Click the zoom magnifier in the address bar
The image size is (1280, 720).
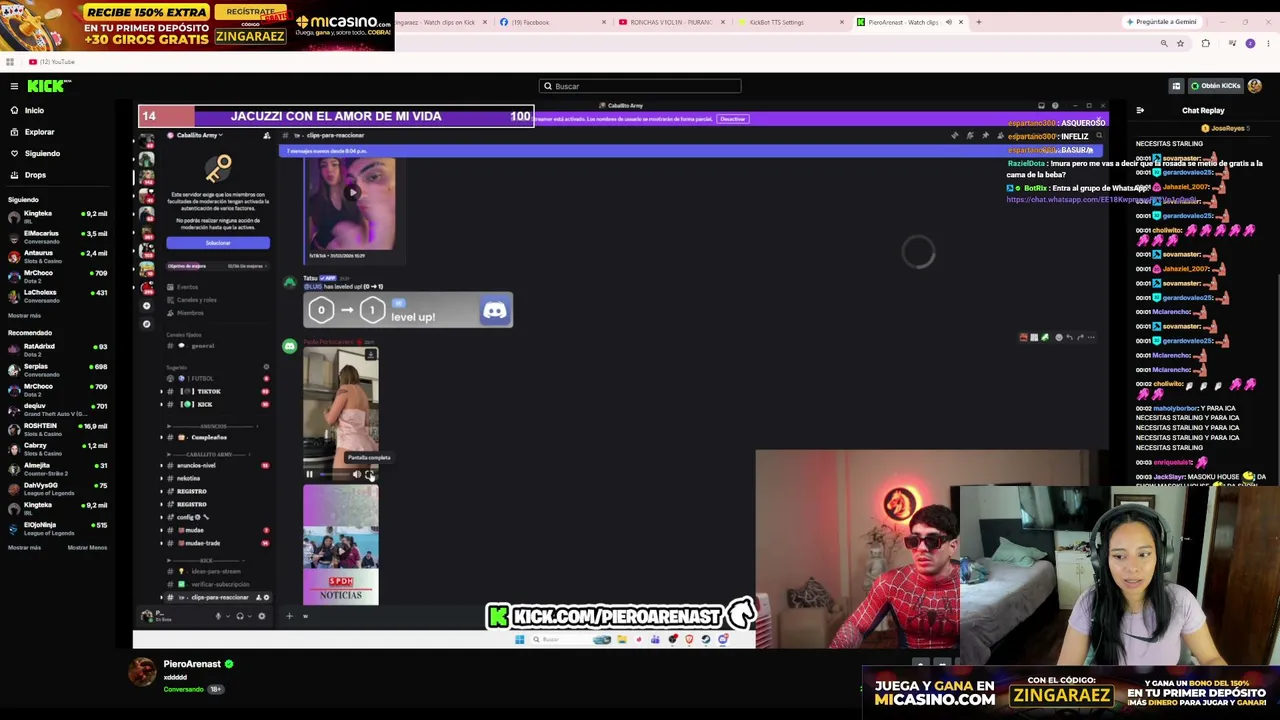pos(1164,43)
